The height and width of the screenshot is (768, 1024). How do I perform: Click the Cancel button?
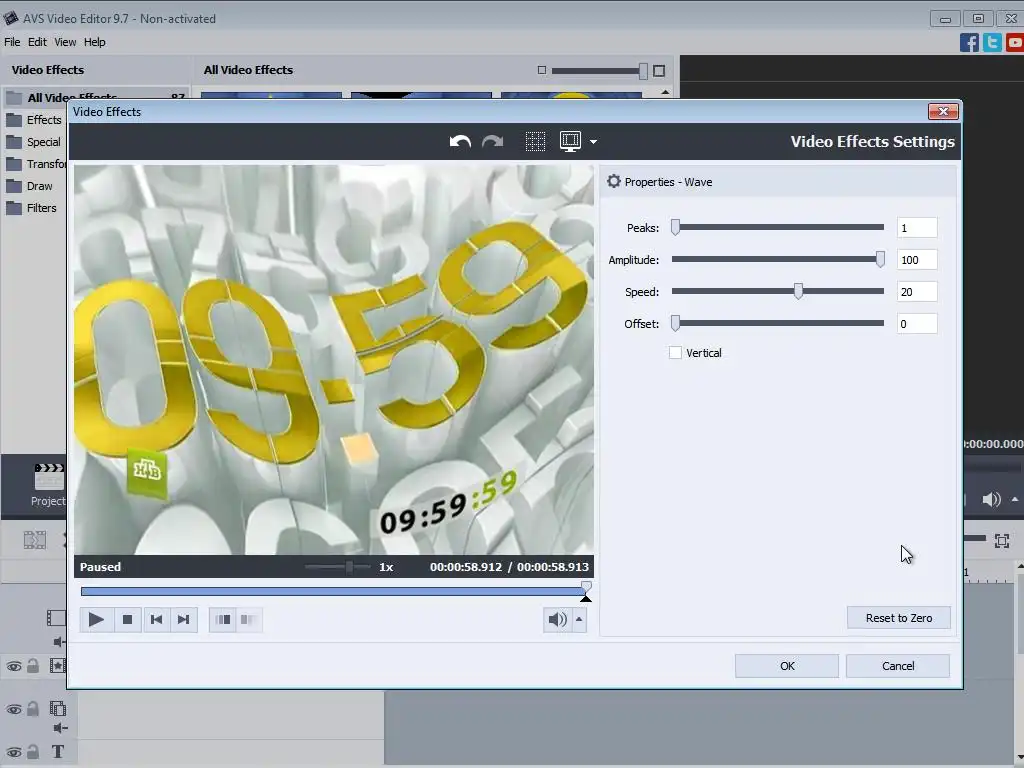click(x=898, y=666)
